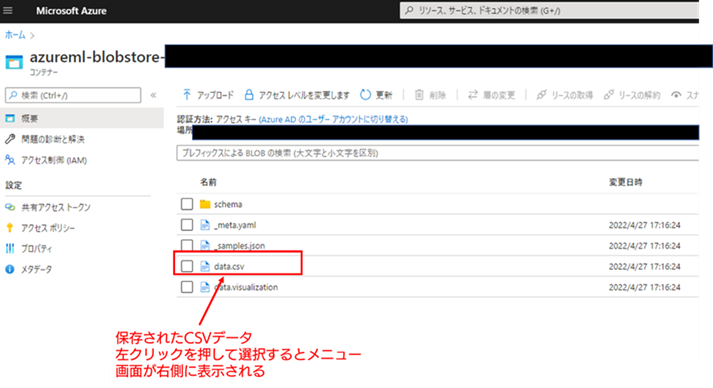Sort by the 変更日時 column header
The height and width of the screenshot is (388, 713).
click(625, 182)
